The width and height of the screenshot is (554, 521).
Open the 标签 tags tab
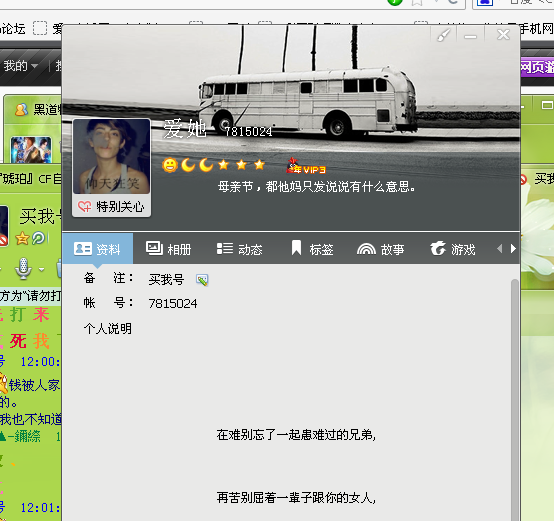pyautogui.click(x=312, y=249)
